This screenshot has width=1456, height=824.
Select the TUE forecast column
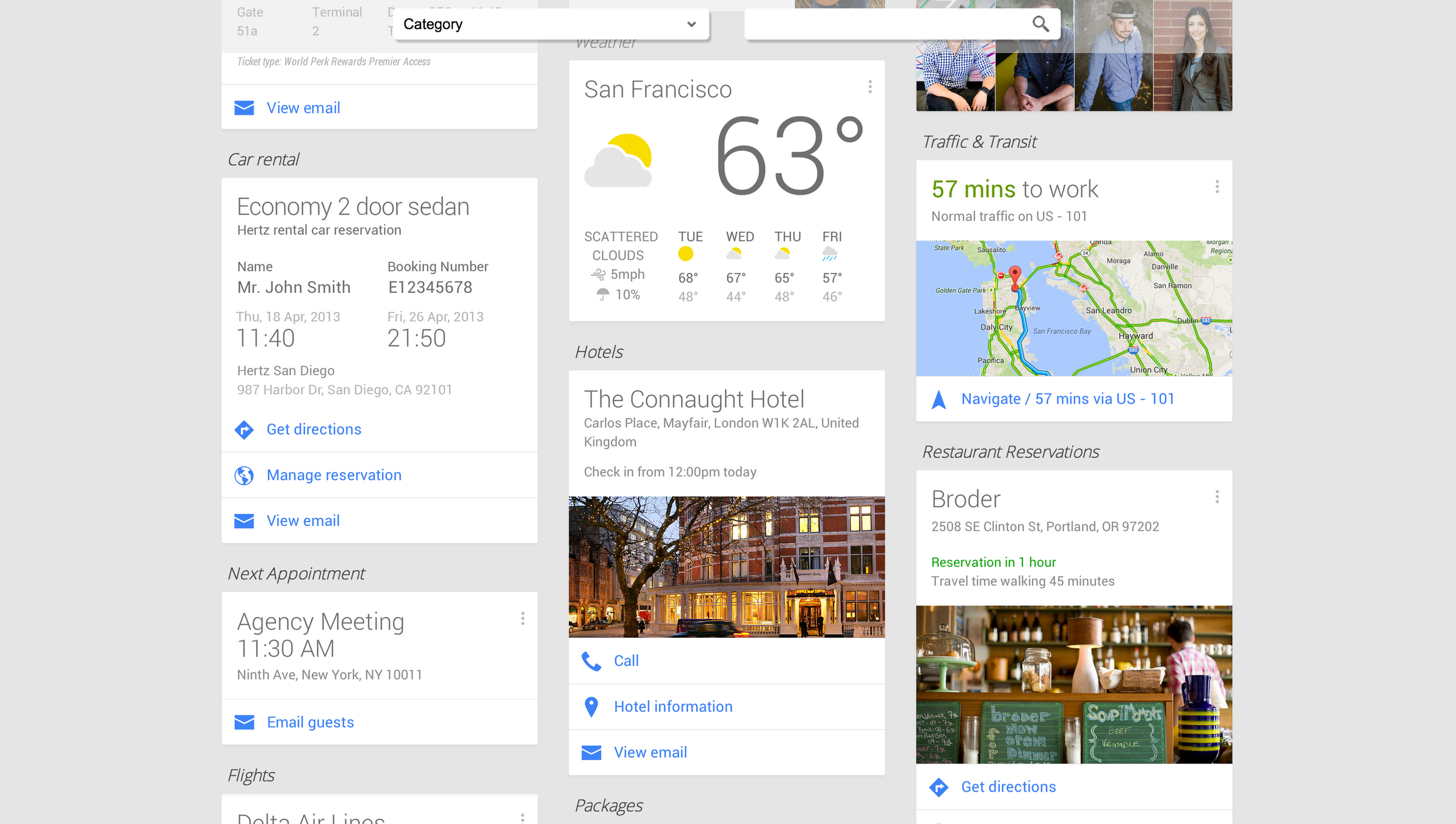[689, 266]
